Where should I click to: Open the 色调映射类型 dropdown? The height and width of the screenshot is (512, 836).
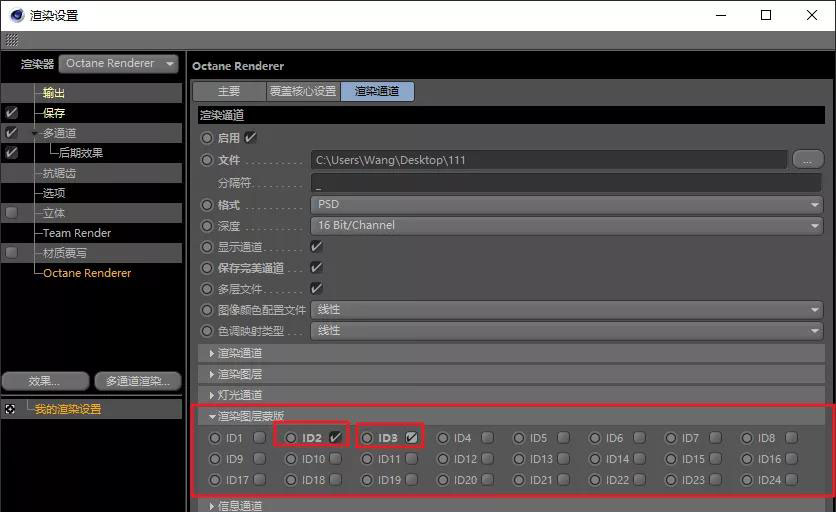(567, 331)
